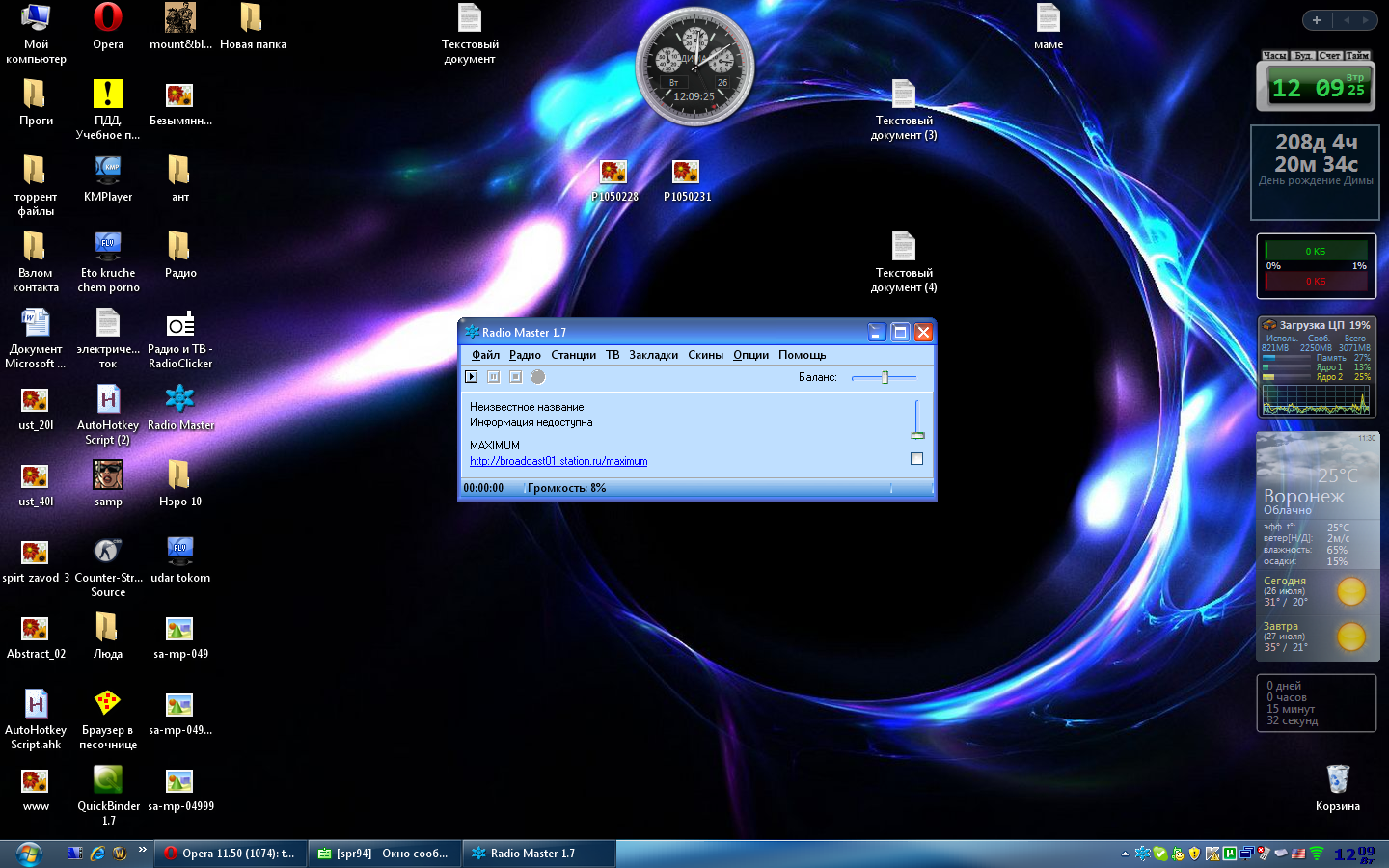
Task: Click Громкость: 8% in status bar
Action: coord(567,488)
